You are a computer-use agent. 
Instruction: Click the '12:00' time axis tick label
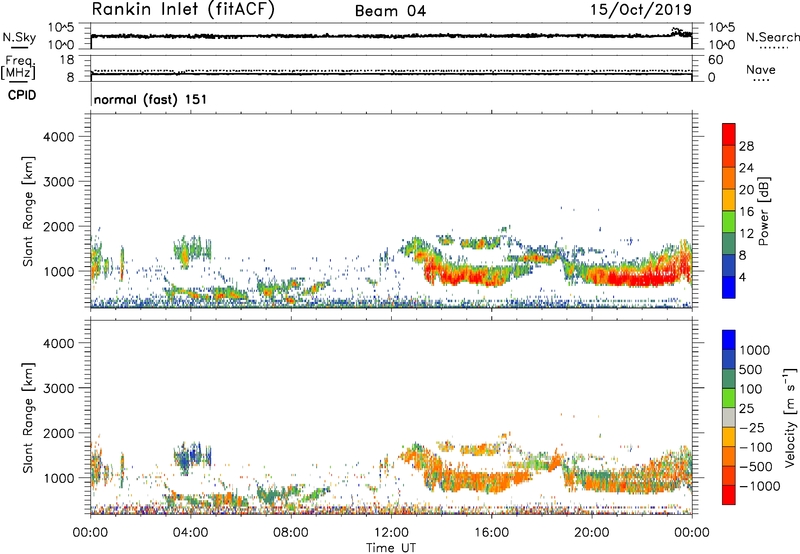click(x=391, y=533)
